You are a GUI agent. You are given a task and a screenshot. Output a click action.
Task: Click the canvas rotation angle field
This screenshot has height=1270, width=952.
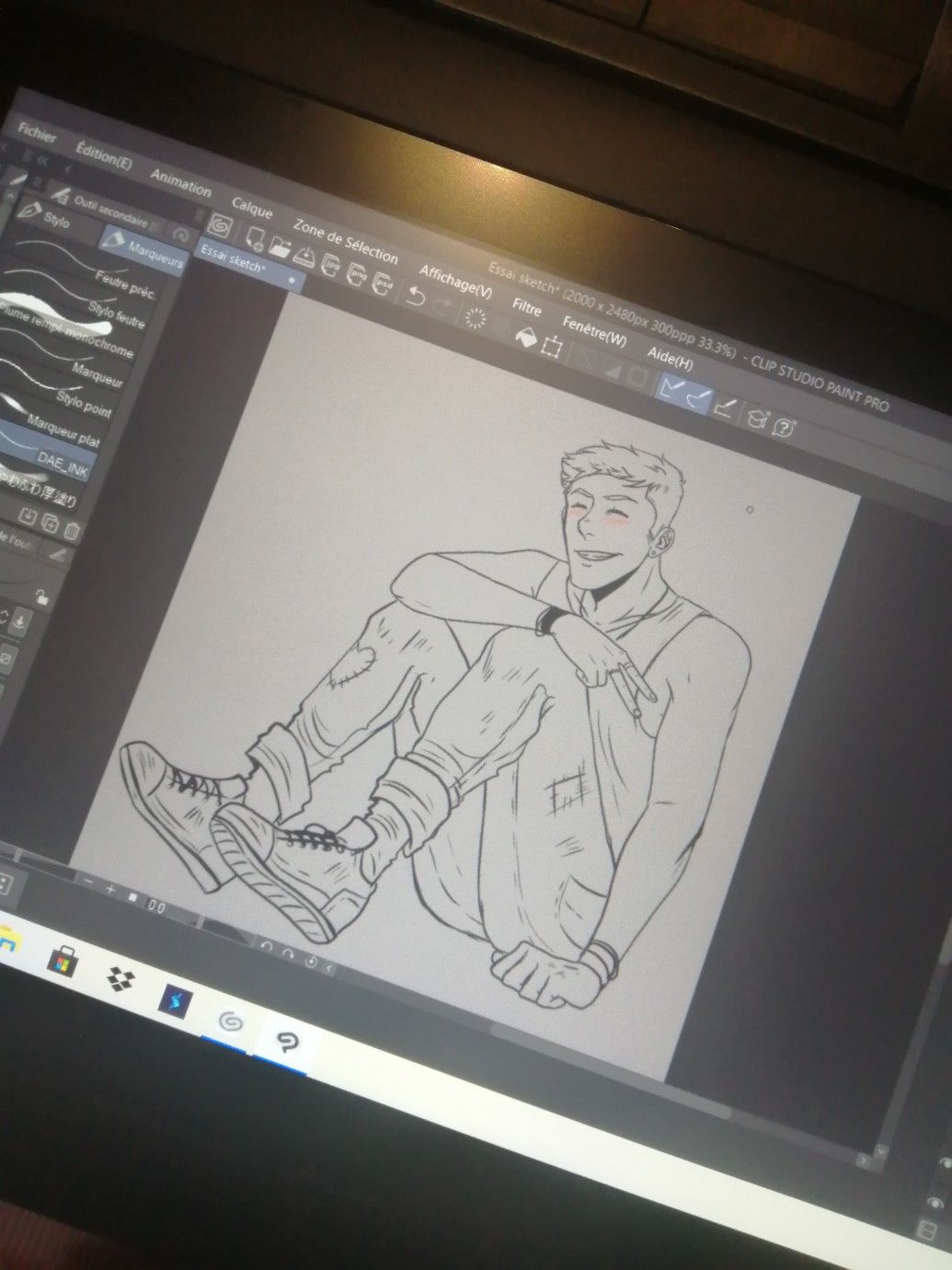pos(155,906)
